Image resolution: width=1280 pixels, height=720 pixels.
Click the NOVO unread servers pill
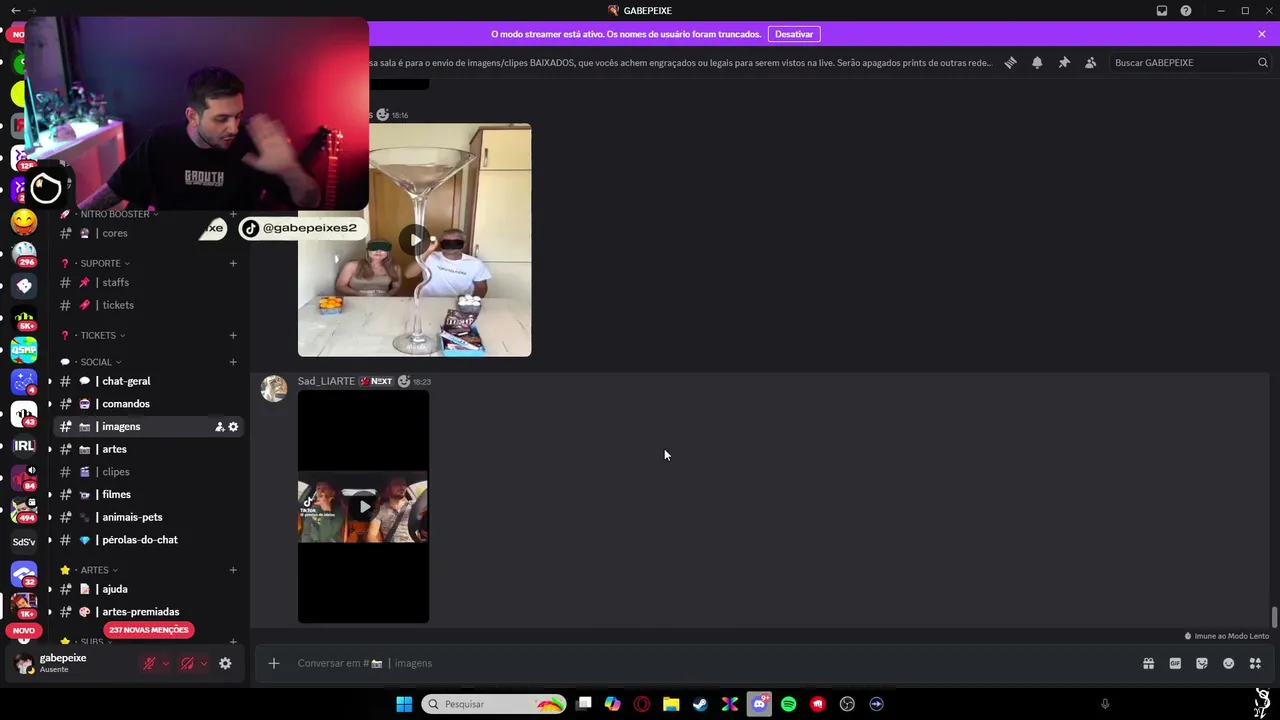click(23, 630)
